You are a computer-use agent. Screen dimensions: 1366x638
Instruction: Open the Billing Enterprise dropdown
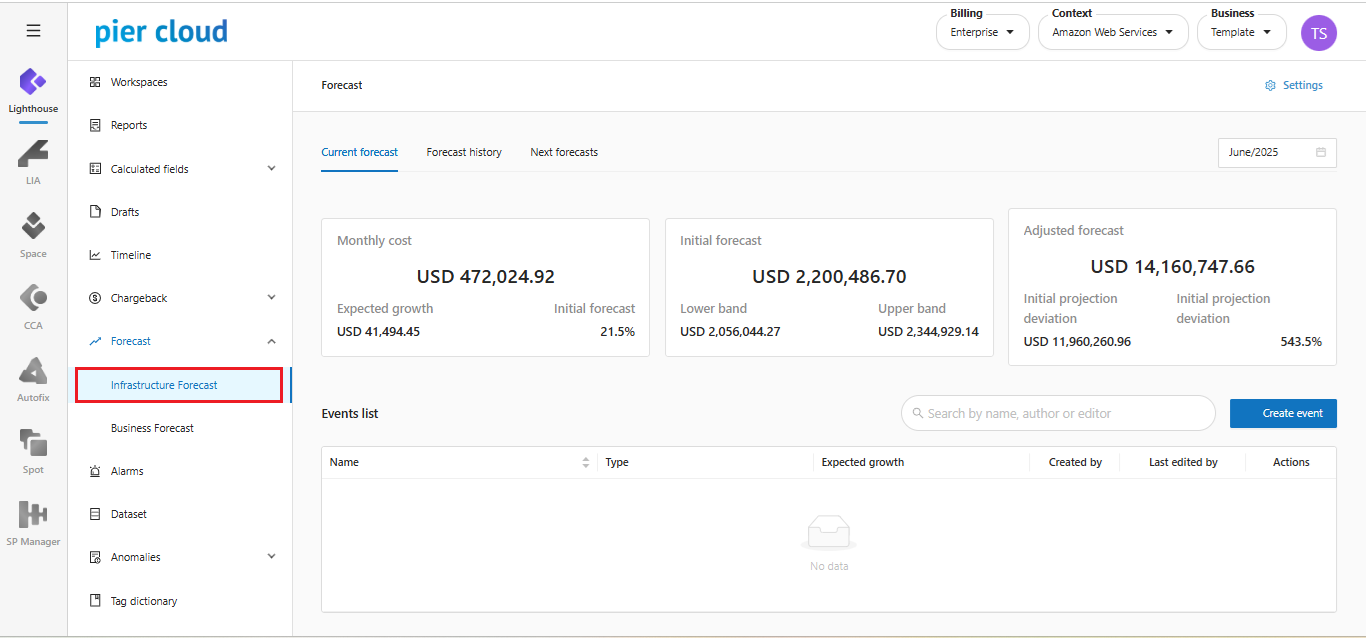click(x=982, y=33)
